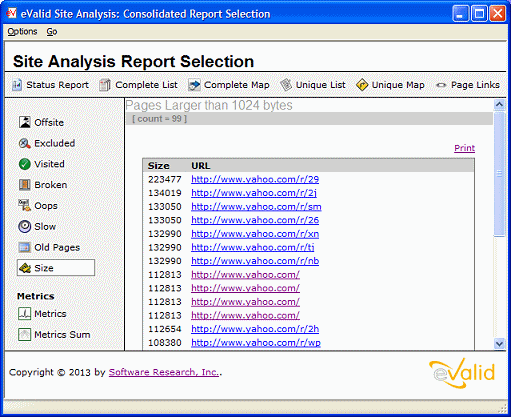The height and width of the screenshot is (417, 511).
Task: Click the eValid logo at bottom right
Action: 462,373
